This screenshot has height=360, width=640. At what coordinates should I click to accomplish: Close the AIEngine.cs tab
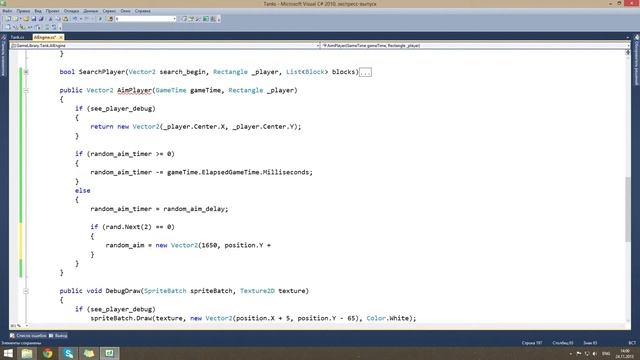(x=61, y=37)
